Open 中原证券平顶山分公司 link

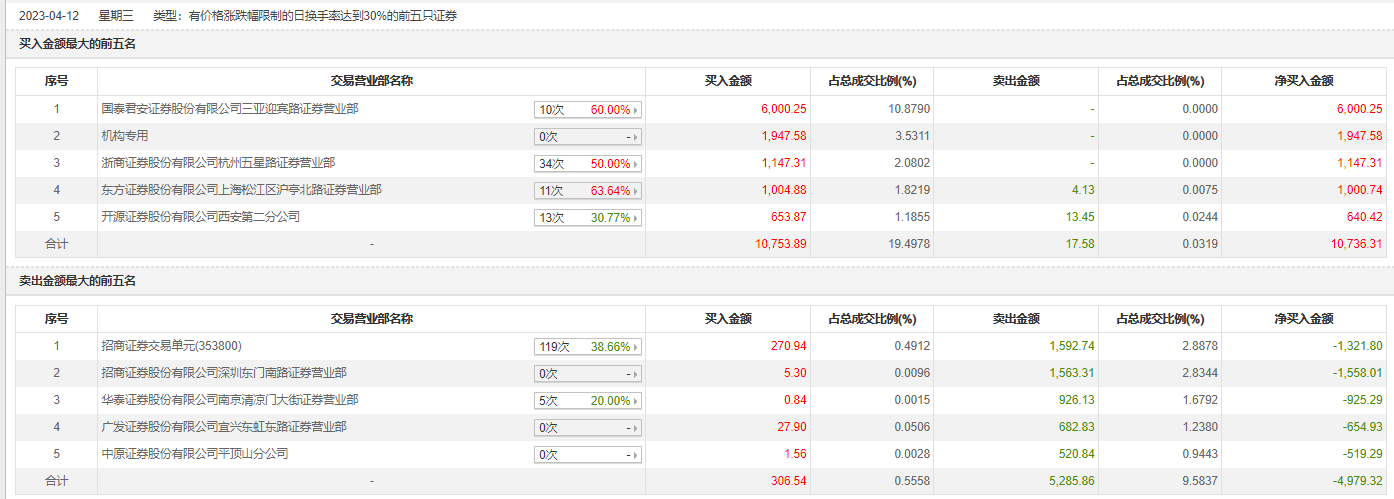[x=194, y=454]
